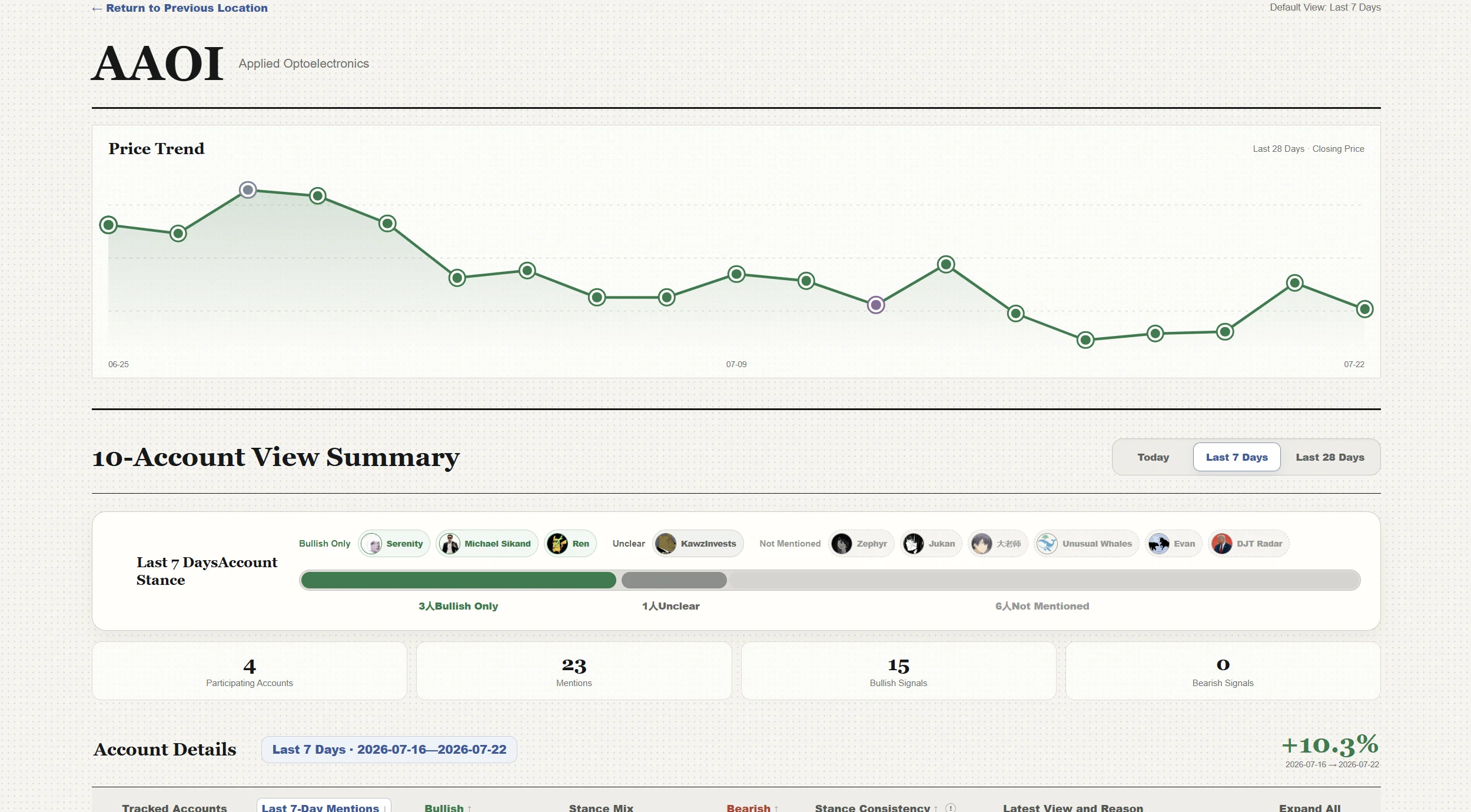Click the 07-22 last price point

tap(1364, 309)
